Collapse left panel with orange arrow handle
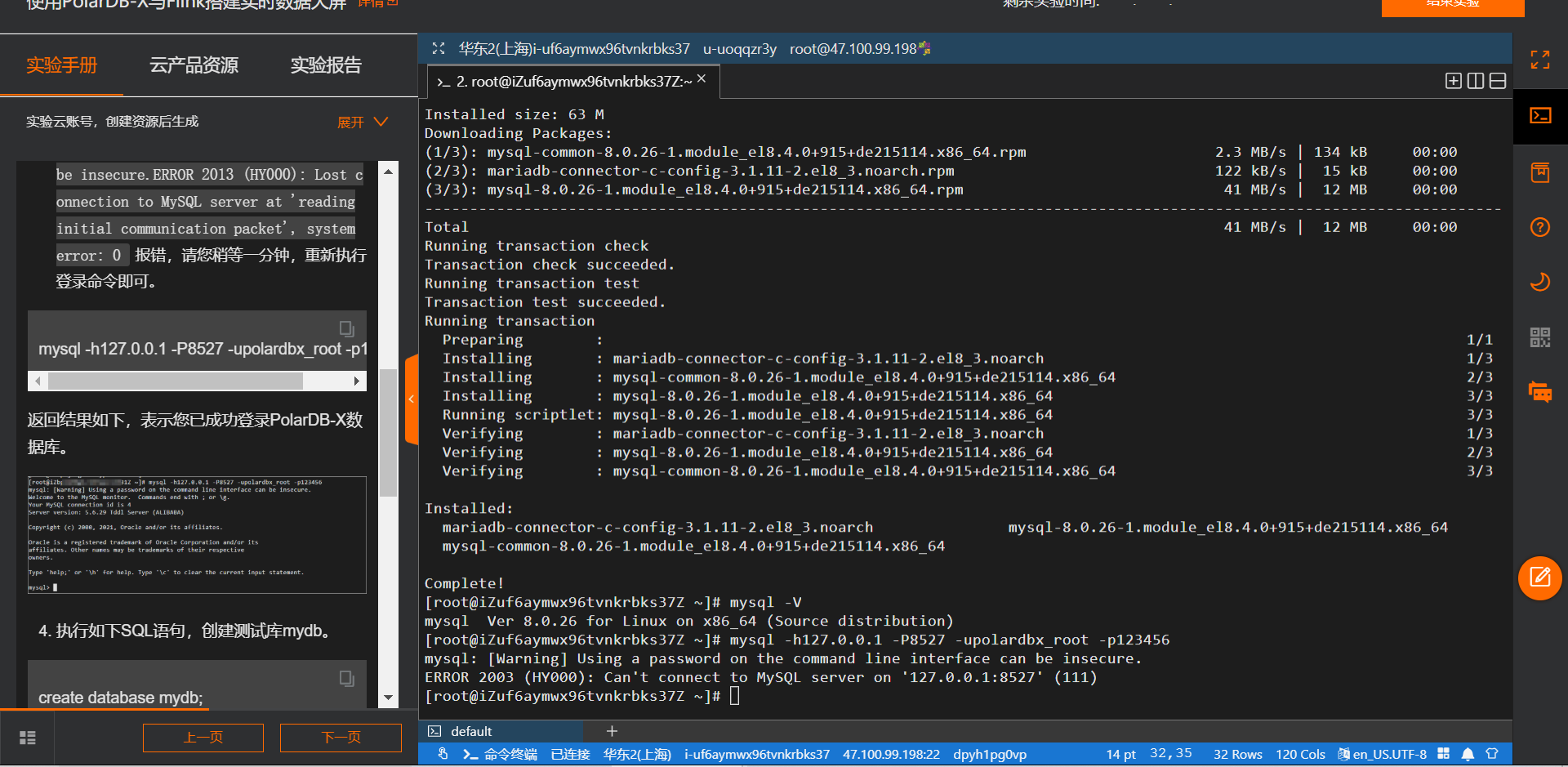1568x767 pixels. click(412, 399)
